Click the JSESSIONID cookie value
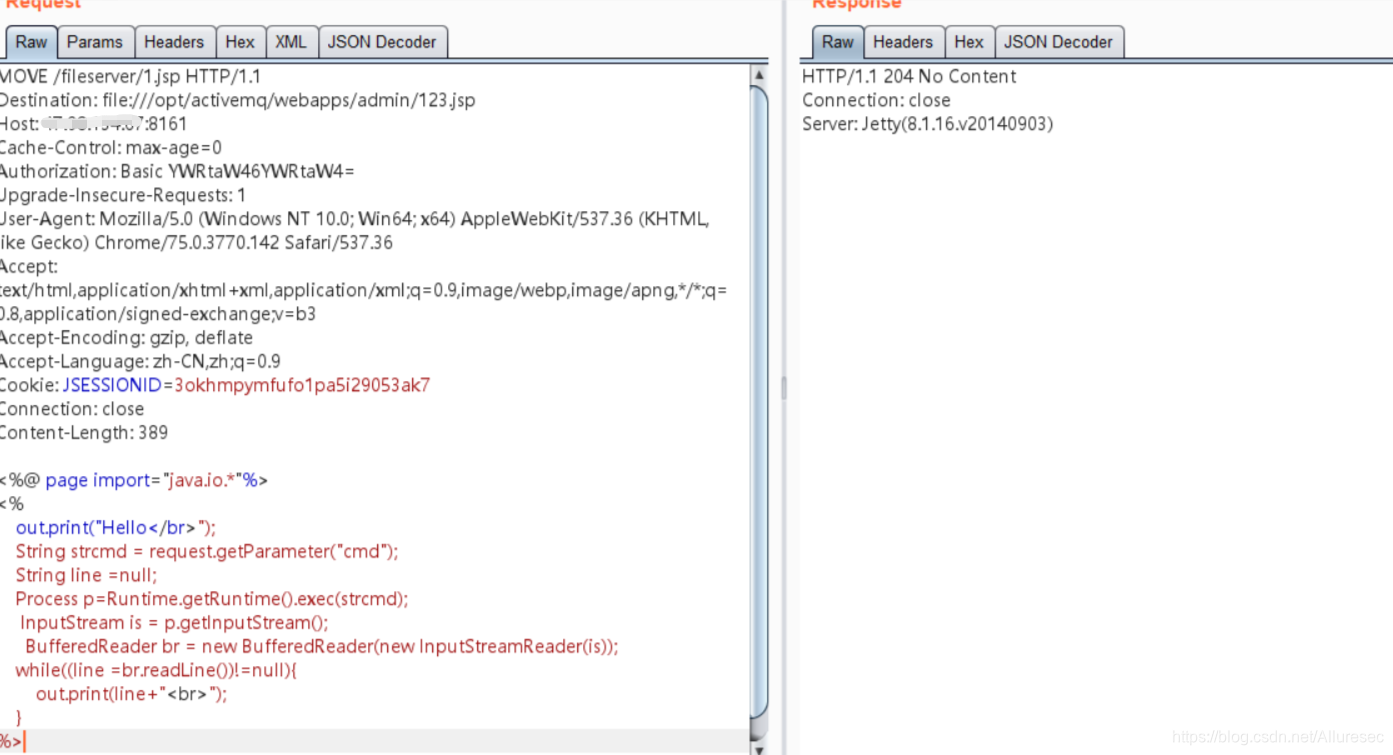 [302, 385]
